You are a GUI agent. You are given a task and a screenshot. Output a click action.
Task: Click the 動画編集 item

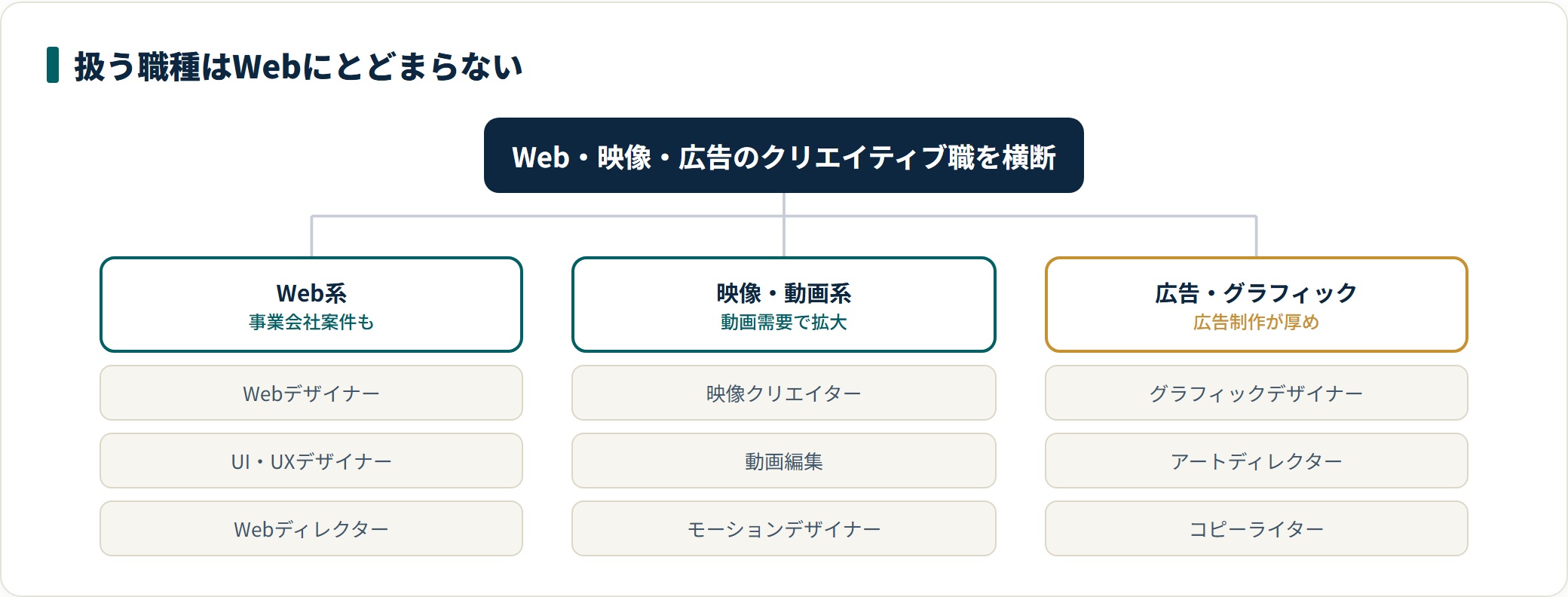click(x=783, y=461)
